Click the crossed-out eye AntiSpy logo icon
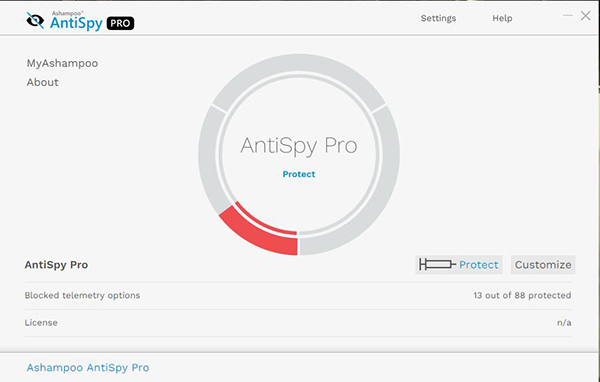Image resolution: width=600 pixels, height=382 pixels. click(x=35, y=20)
